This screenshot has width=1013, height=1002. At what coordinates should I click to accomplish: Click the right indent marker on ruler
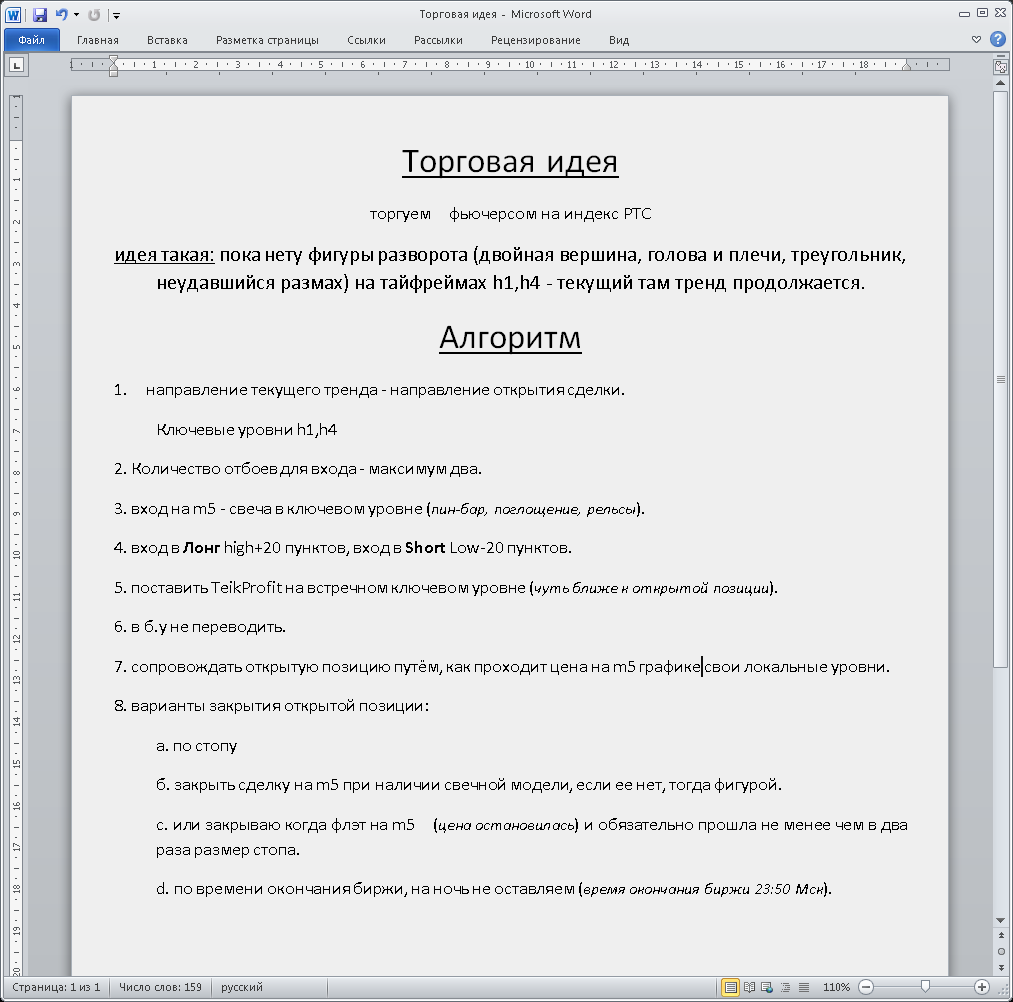click(x=906, y=65)
